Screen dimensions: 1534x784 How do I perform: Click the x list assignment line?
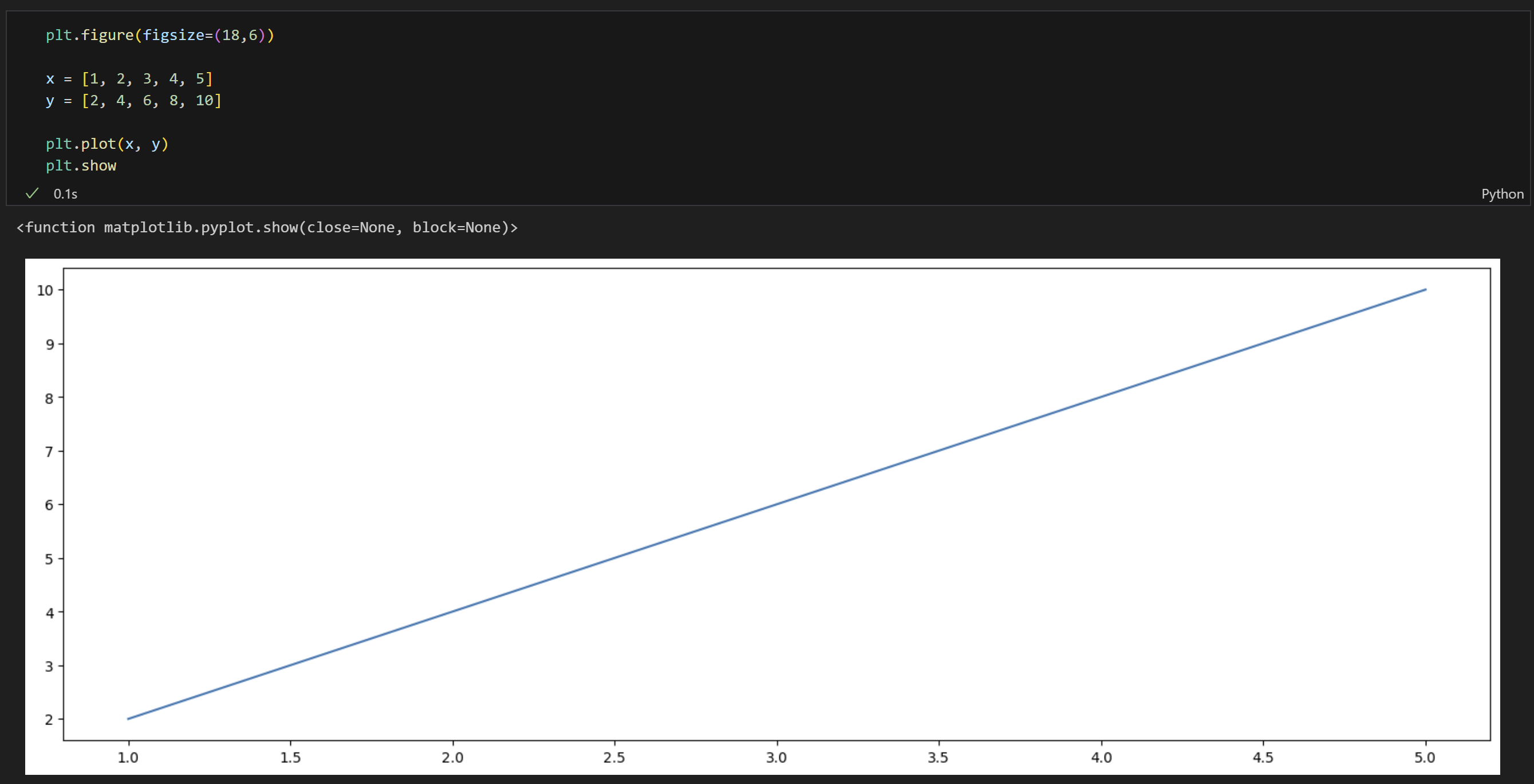point(129,78)
